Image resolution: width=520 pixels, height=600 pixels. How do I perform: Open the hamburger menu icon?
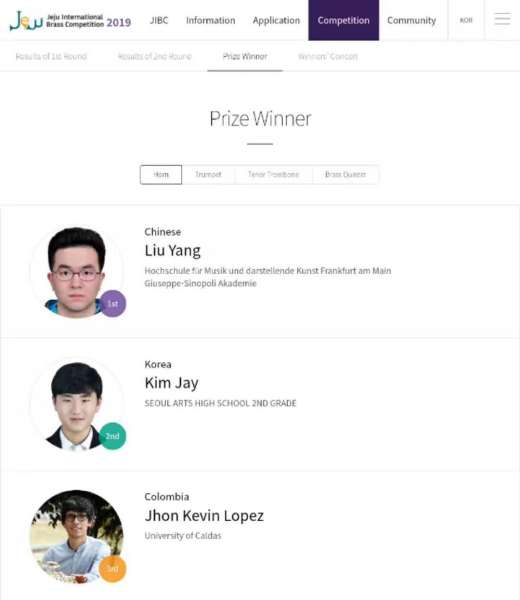click(x=502, y=19)
